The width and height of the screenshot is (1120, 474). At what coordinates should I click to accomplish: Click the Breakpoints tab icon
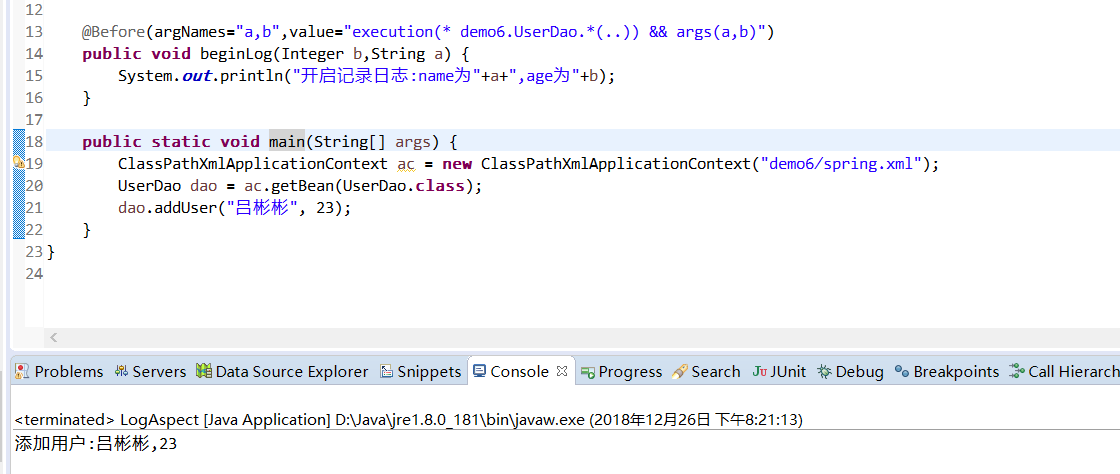tap(902, 372)
